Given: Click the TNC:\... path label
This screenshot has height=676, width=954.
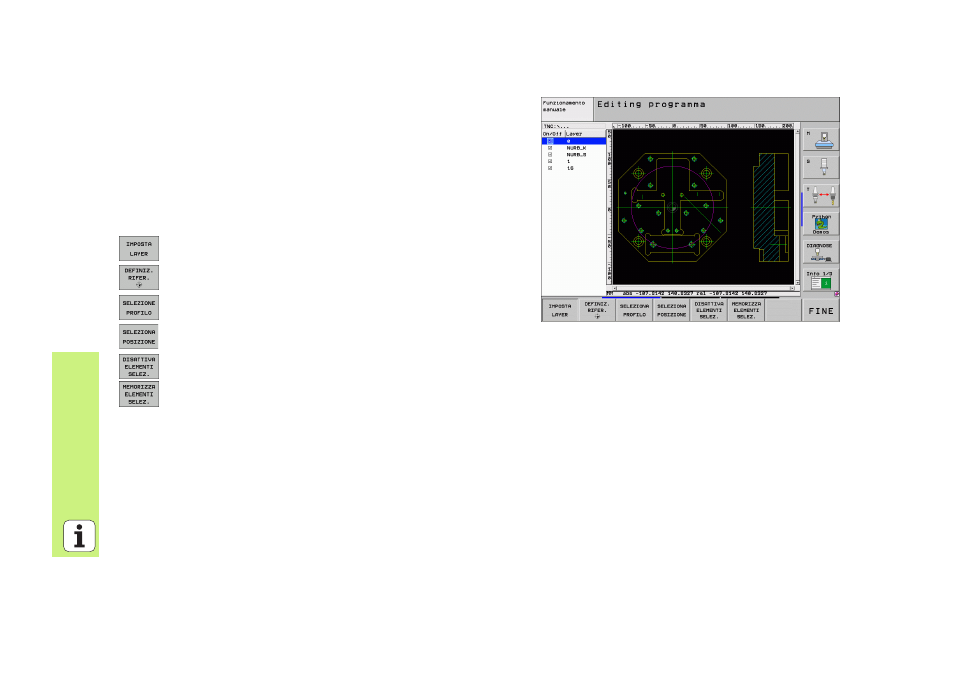Looking at the screenshot, I should 555,127.
